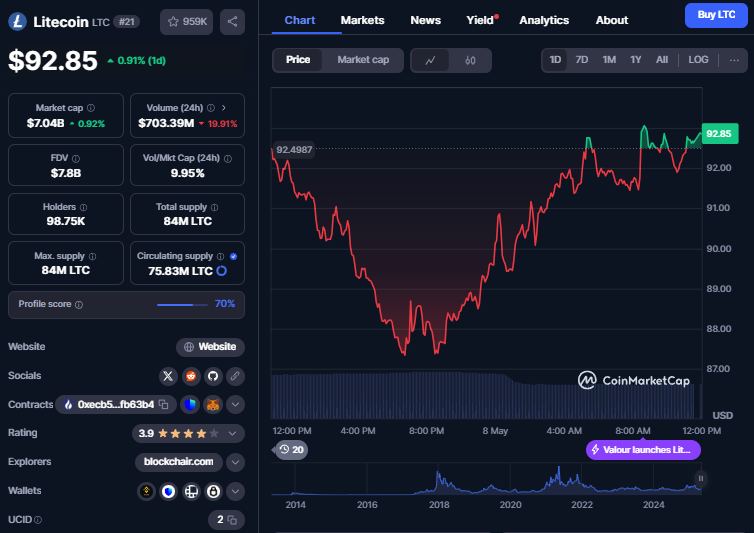
Task: Open Volume (24h) details arrow
Action: [224, 108]
